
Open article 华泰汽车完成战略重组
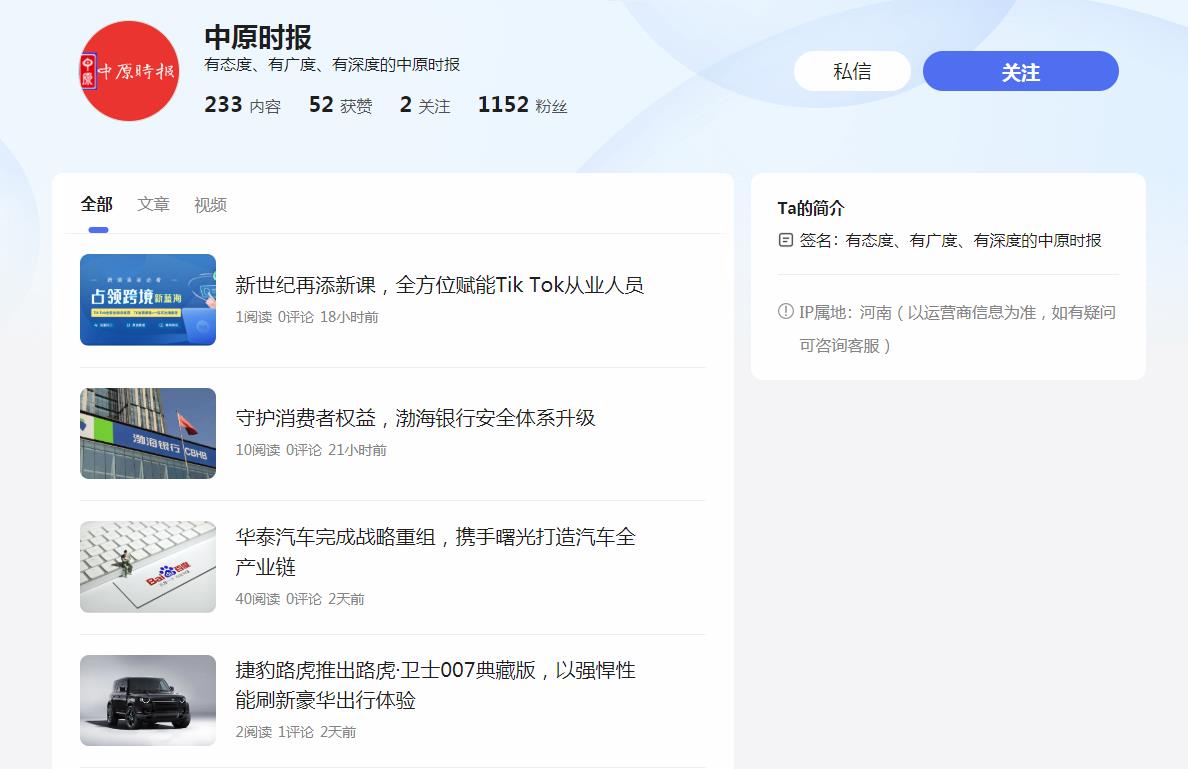(436, 552)
